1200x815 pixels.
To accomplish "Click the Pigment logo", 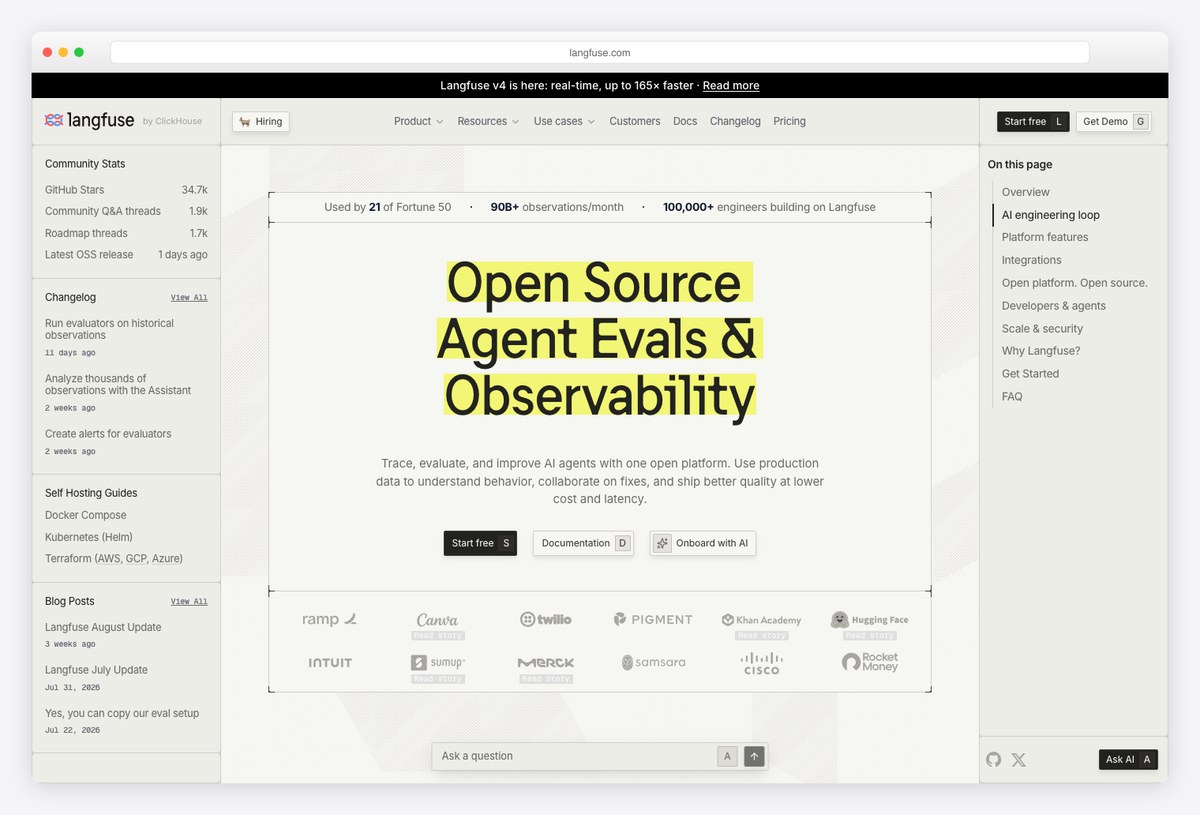I will [x=653, y=620].
